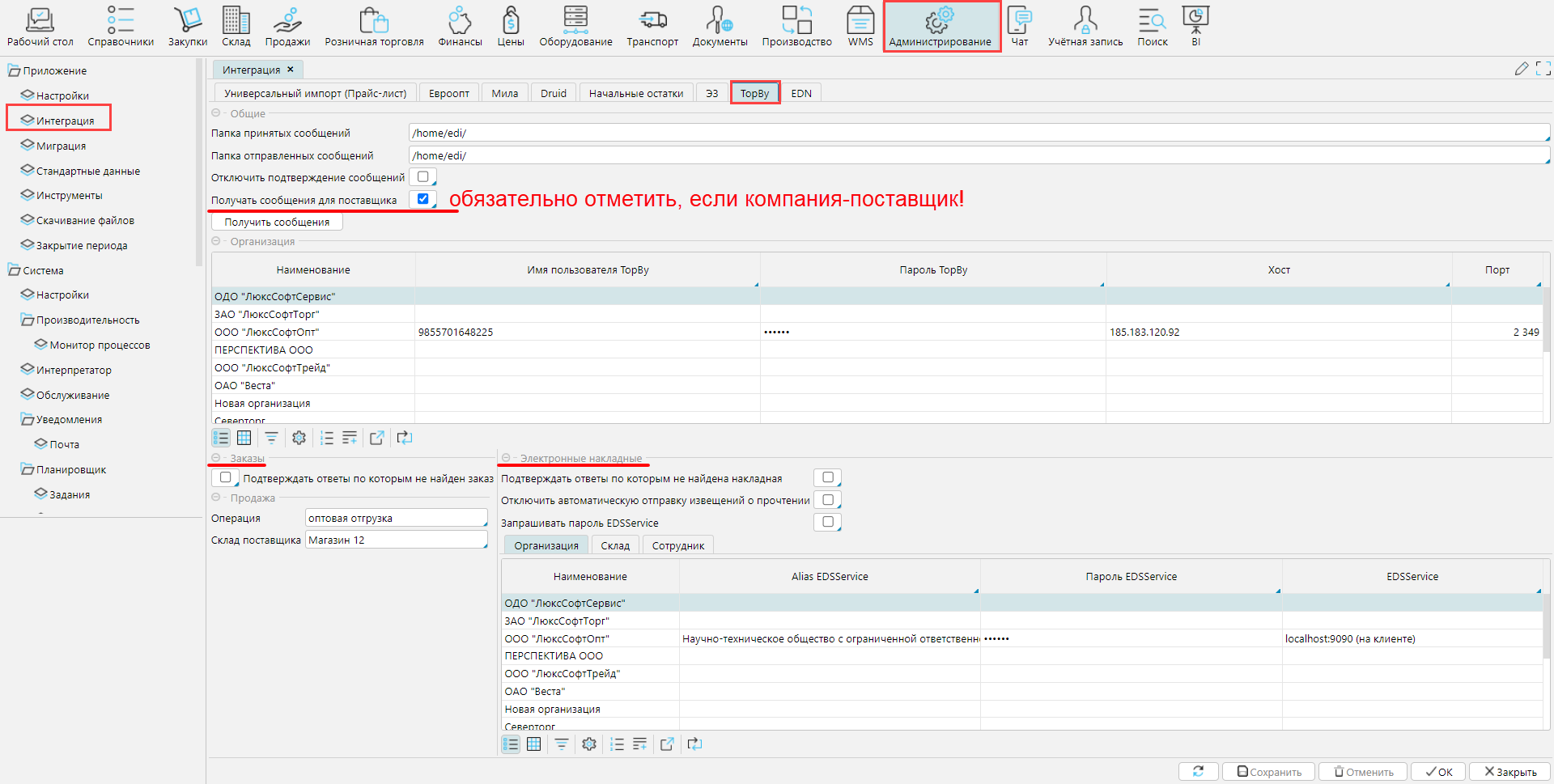Click the Получить сообщения button
1554x784 pixels.
[277, 222]
